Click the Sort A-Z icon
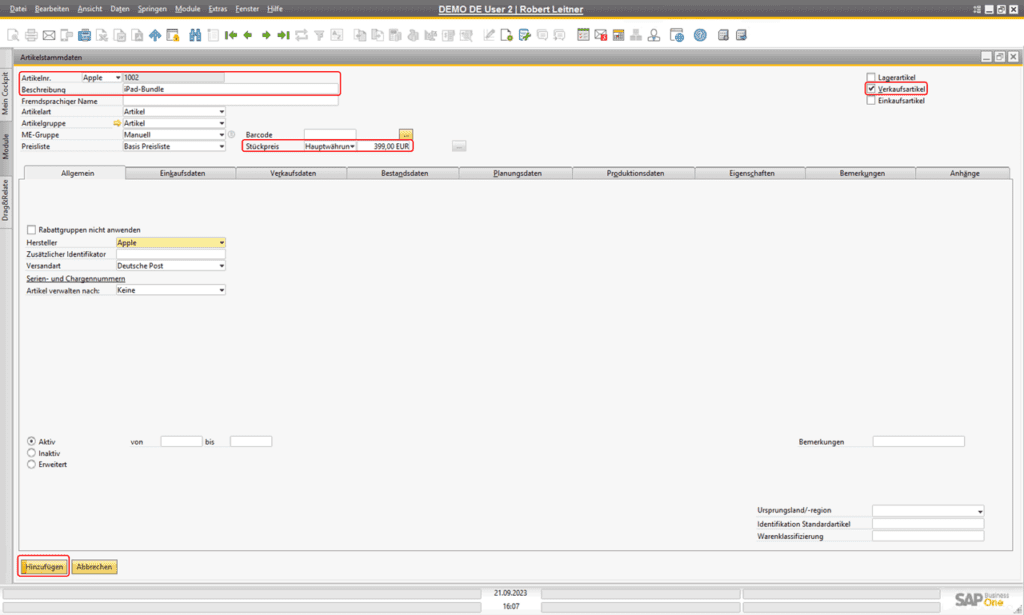The height and width of the screenshot is (615, 1024). (x=337, y=35)
